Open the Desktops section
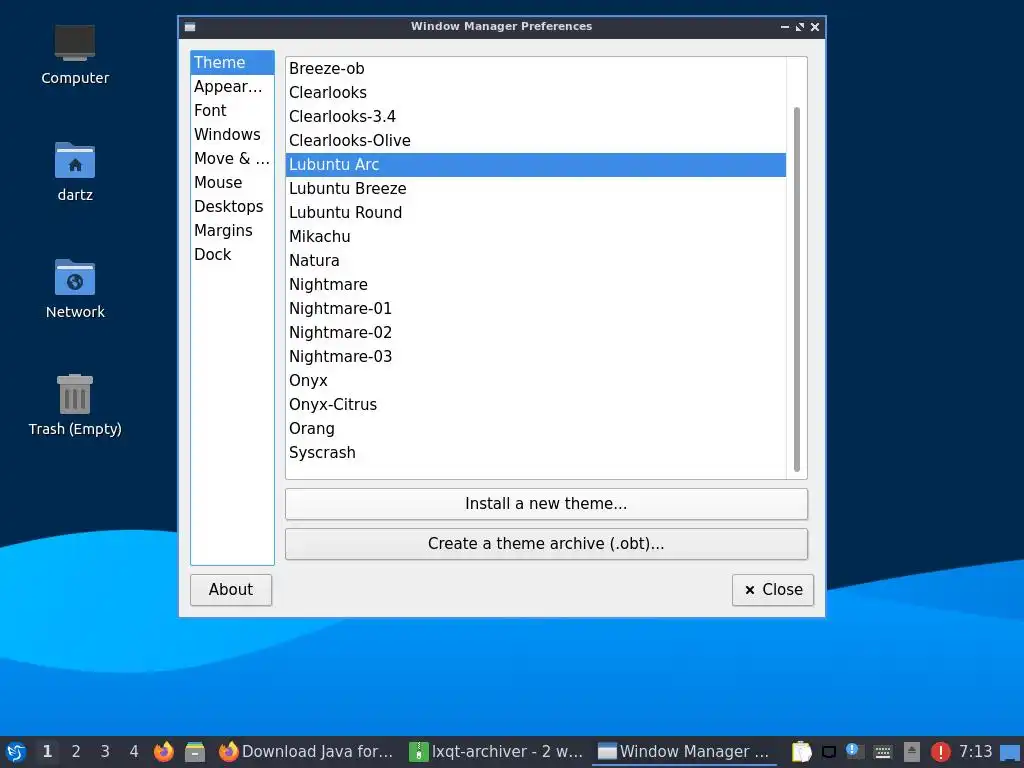This screenshot has height=768, width=1024. [232, 206]
